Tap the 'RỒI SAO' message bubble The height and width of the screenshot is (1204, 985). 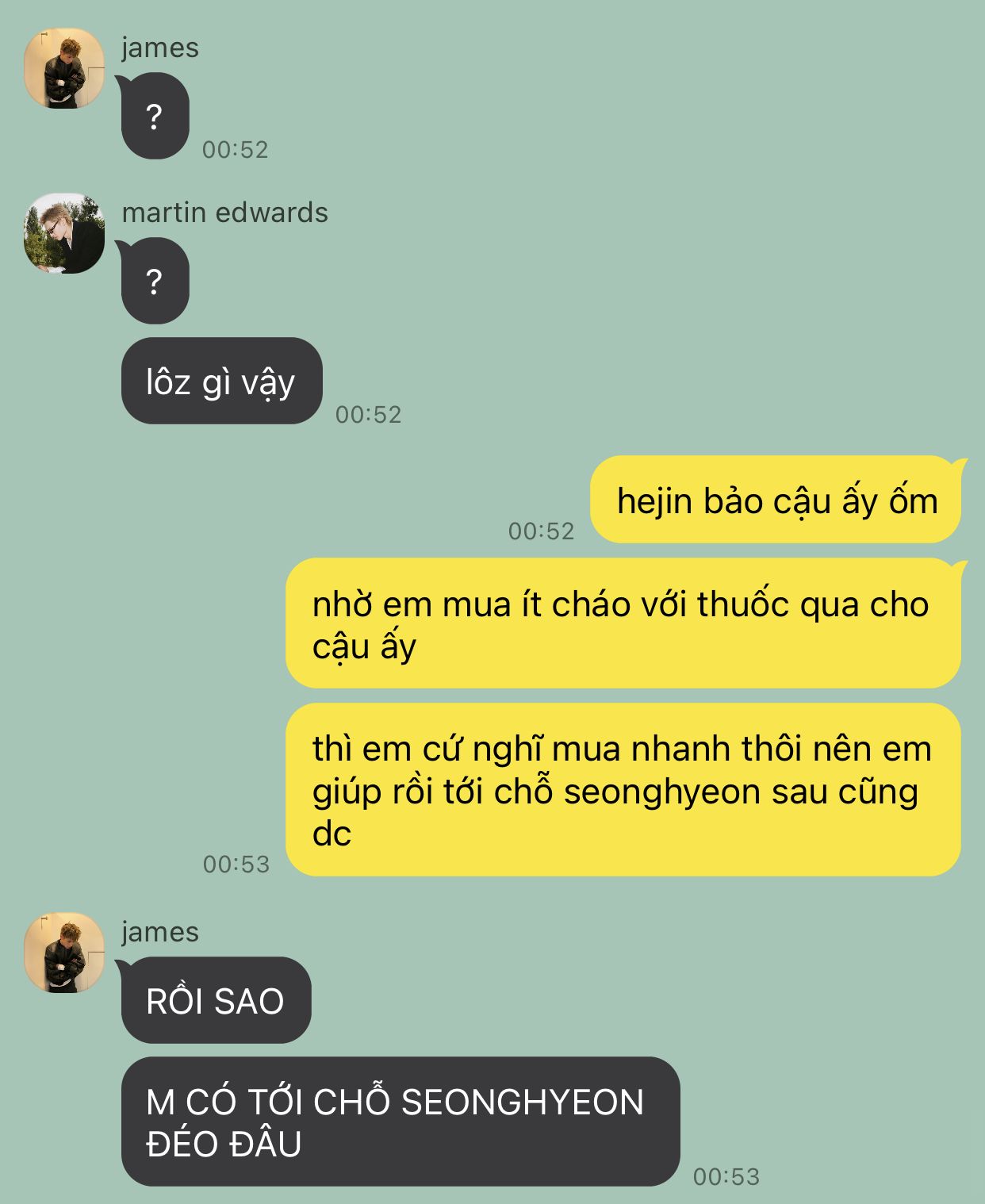click(x=216, y=1000)
